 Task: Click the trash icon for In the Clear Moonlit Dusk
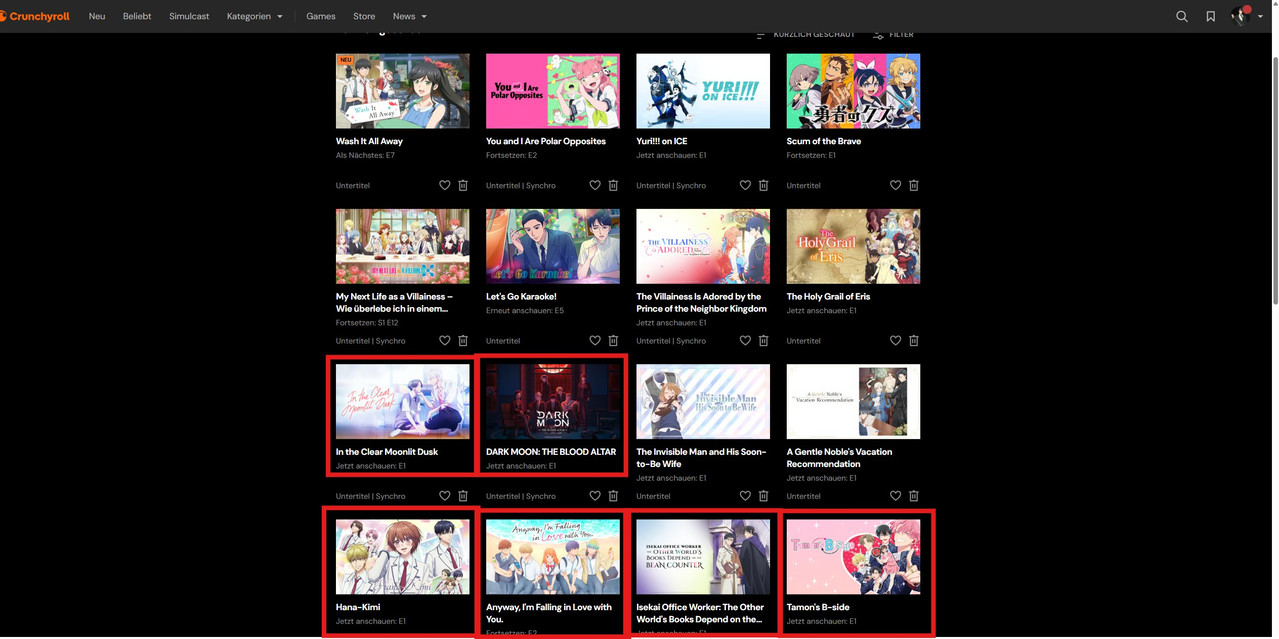pos(463,496)
